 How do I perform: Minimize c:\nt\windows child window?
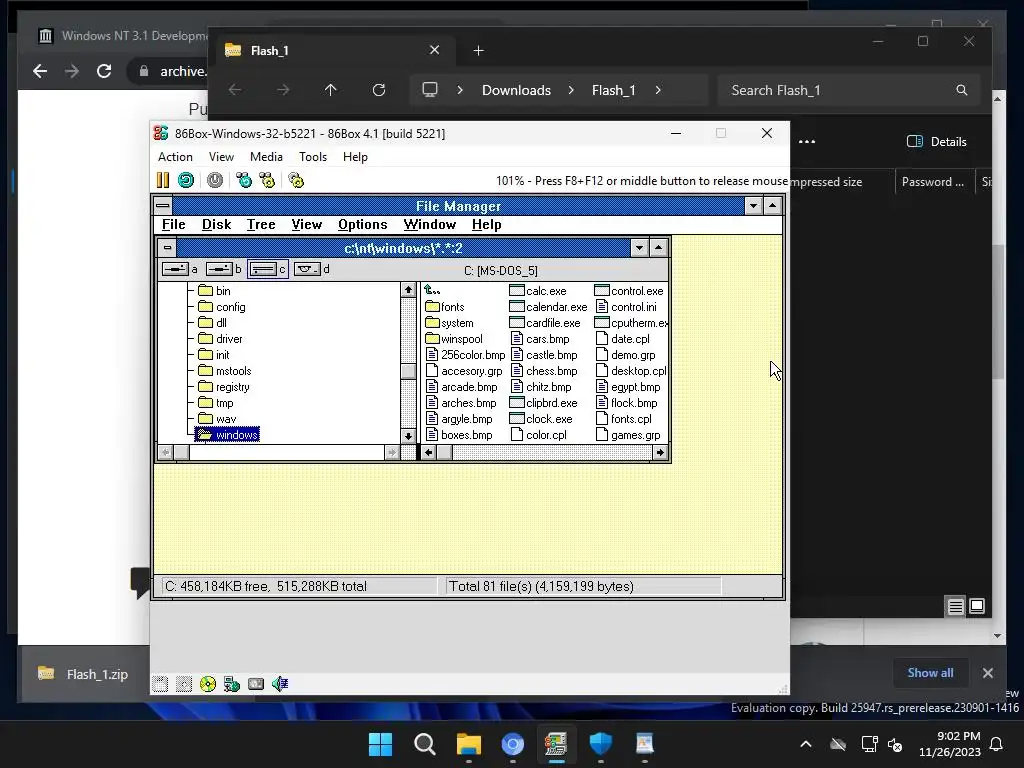point(639,248)
